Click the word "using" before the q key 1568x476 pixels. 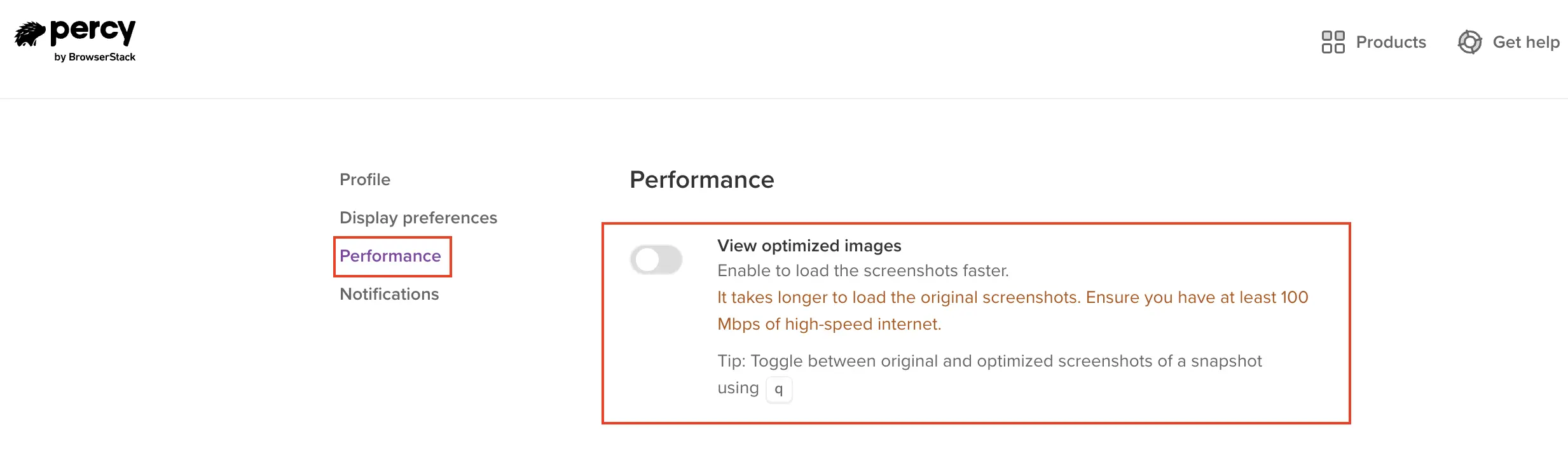click(738, 388)
